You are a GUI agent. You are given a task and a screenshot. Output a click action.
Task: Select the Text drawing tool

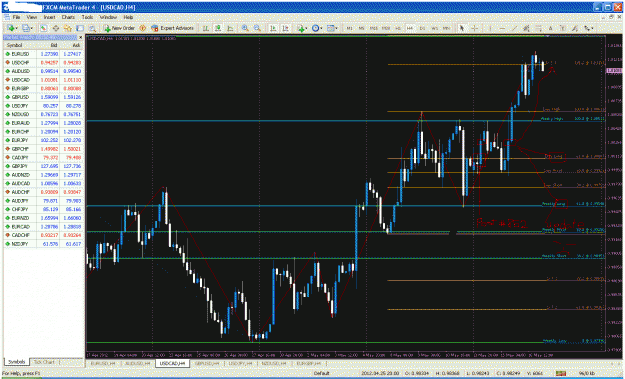550,28
